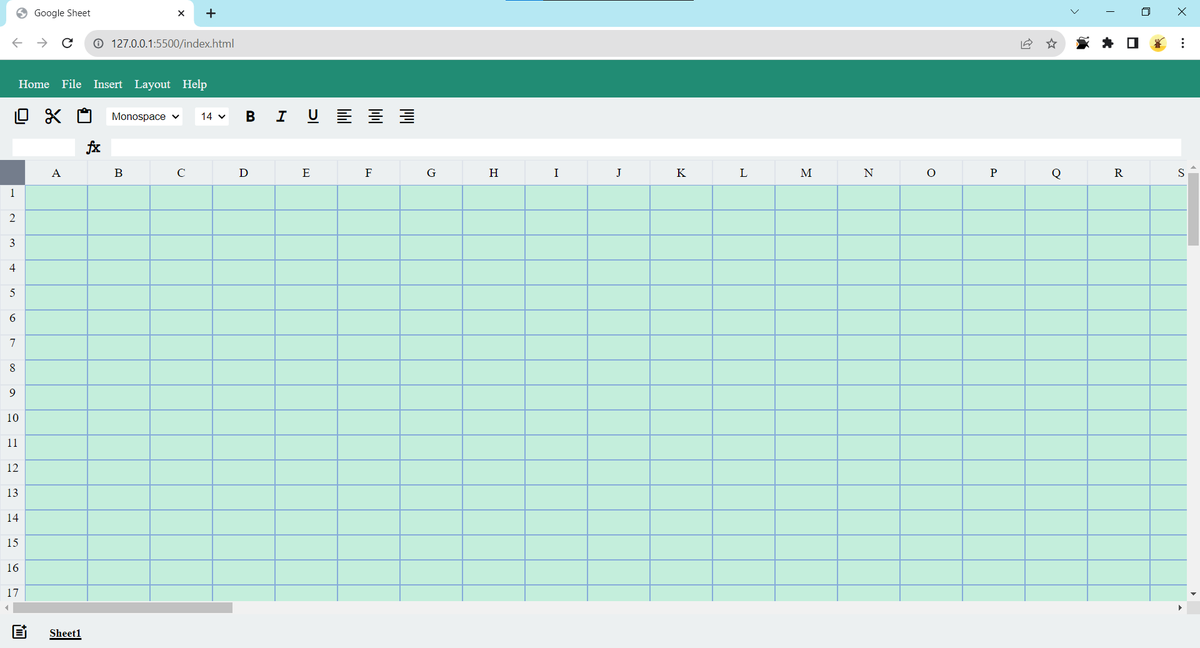Go back in browser history

pos(17,43)
